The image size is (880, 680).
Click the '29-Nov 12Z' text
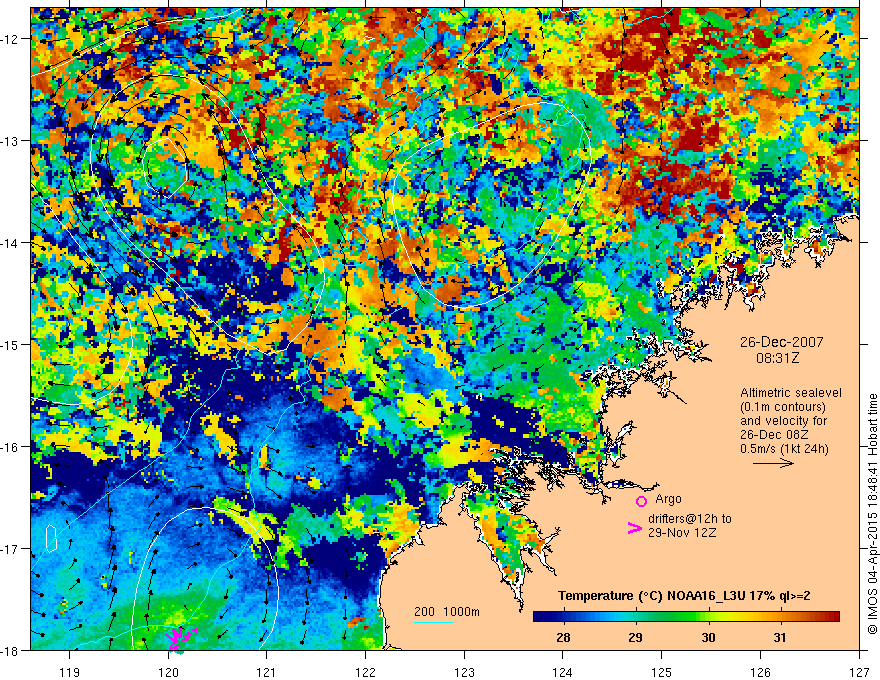[x=682, y=532]
